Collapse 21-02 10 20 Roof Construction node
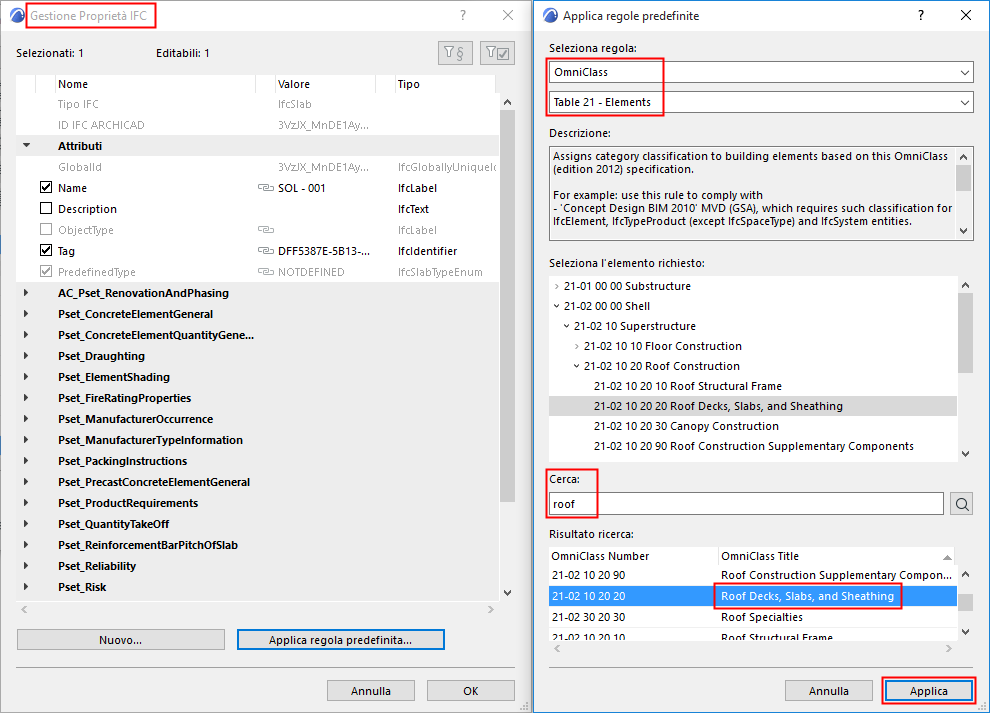Viewport: 990px width, 713px height. 576,366
